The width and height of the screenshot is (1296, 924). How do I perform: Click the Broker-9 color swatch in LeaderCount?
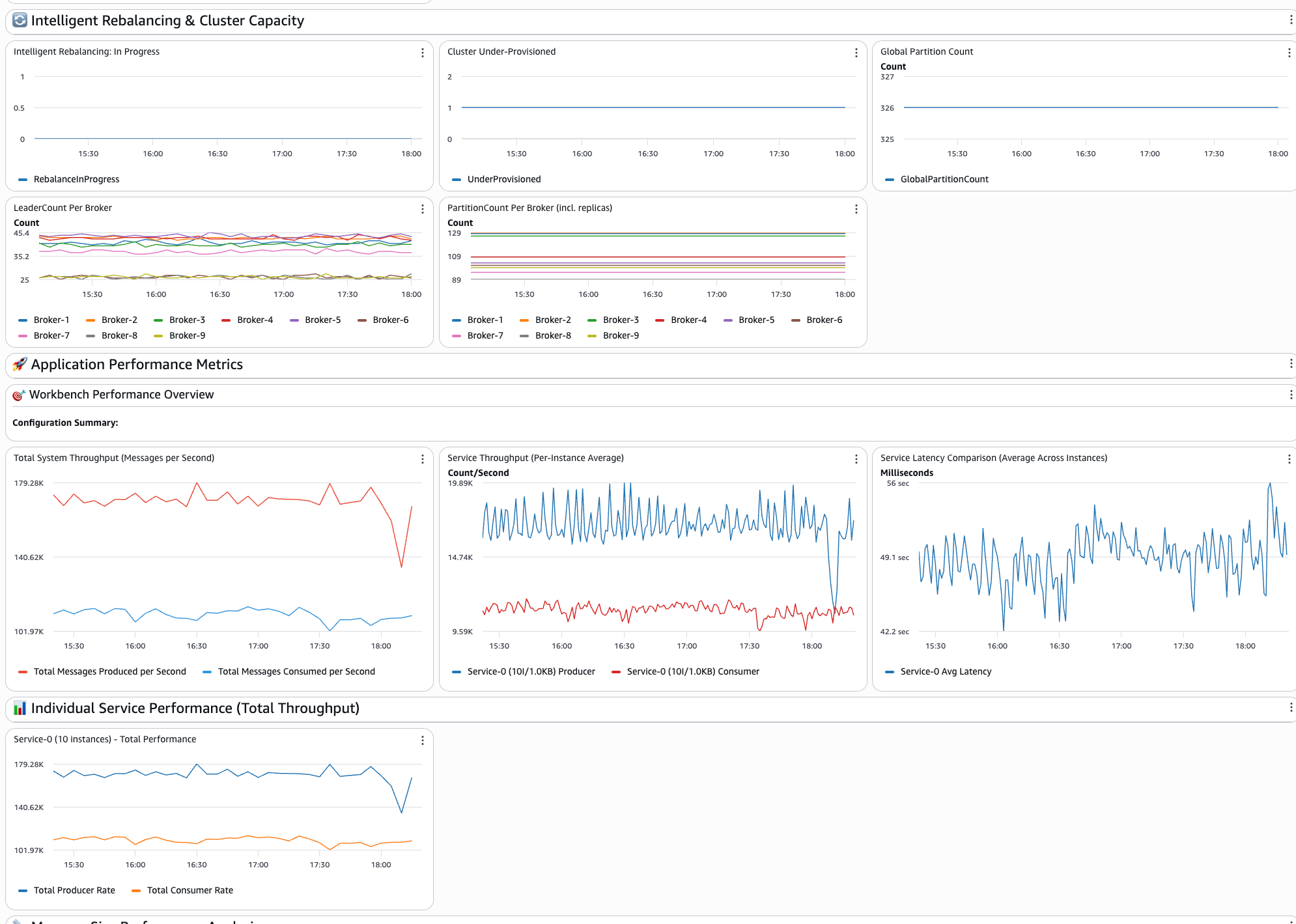[158, 336]
